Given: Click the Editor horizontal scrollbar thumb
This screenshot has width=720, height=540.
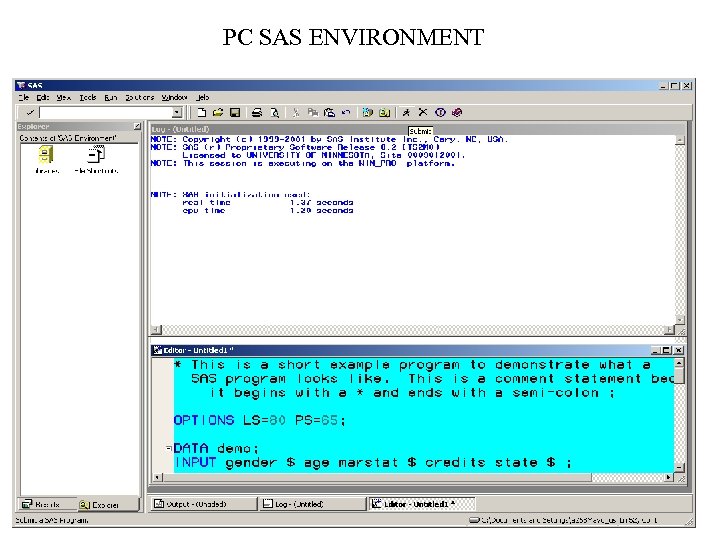Looking at the screenshot, I should [x=377, y=478].
